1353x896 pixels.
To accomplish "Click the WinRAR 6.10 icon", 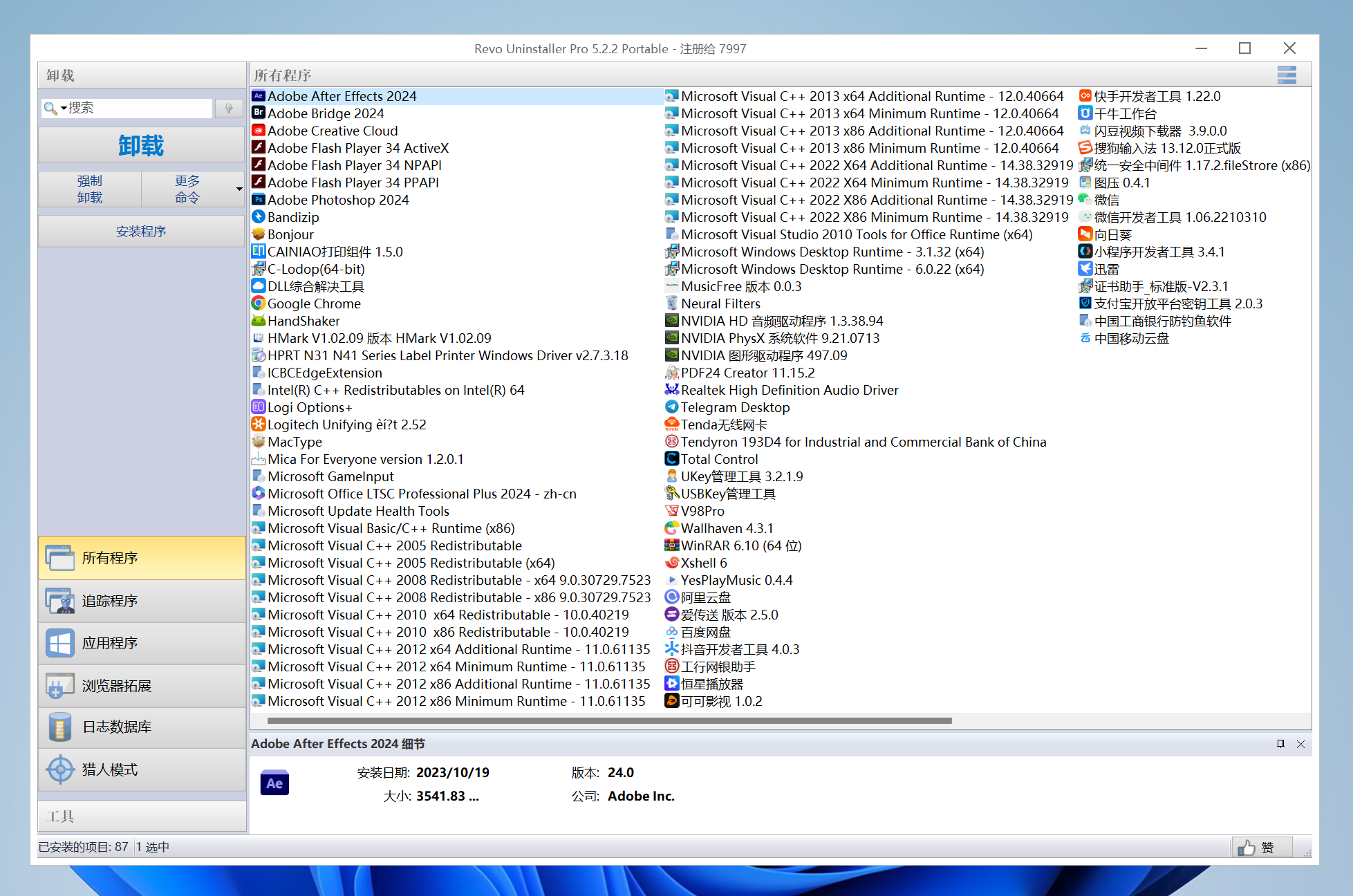I will point(671,545).
